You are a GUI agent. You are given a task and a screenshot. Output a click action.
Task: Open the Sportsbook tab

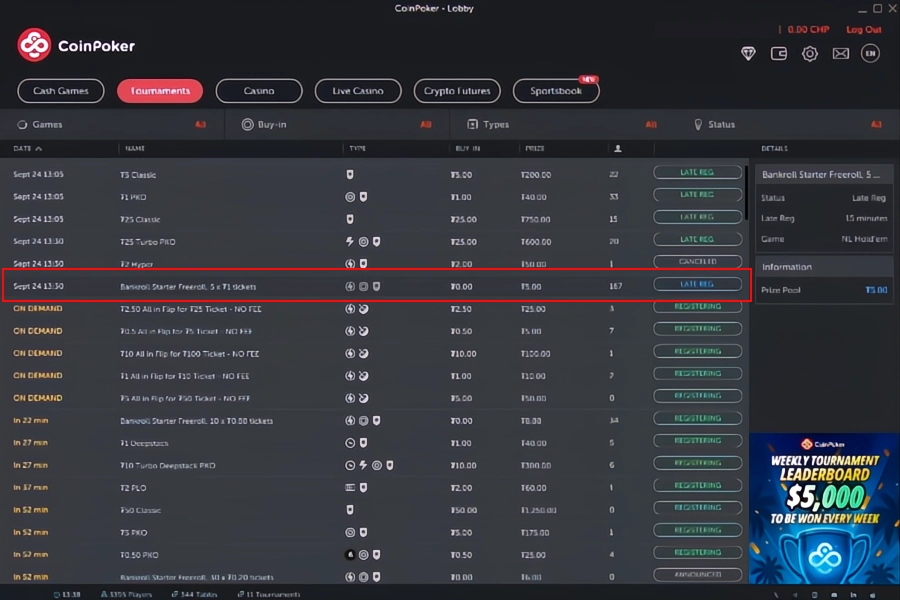pyautogui.click(x=556, y=91)
